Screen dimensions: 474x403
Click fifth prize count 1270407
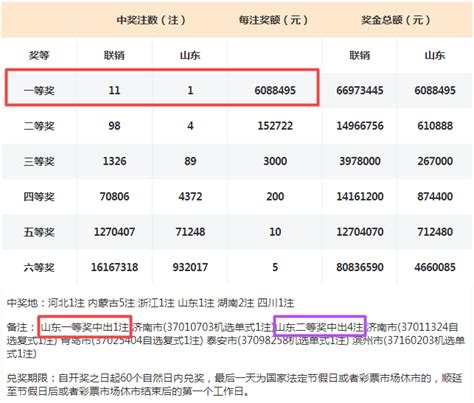coord(114,232)
